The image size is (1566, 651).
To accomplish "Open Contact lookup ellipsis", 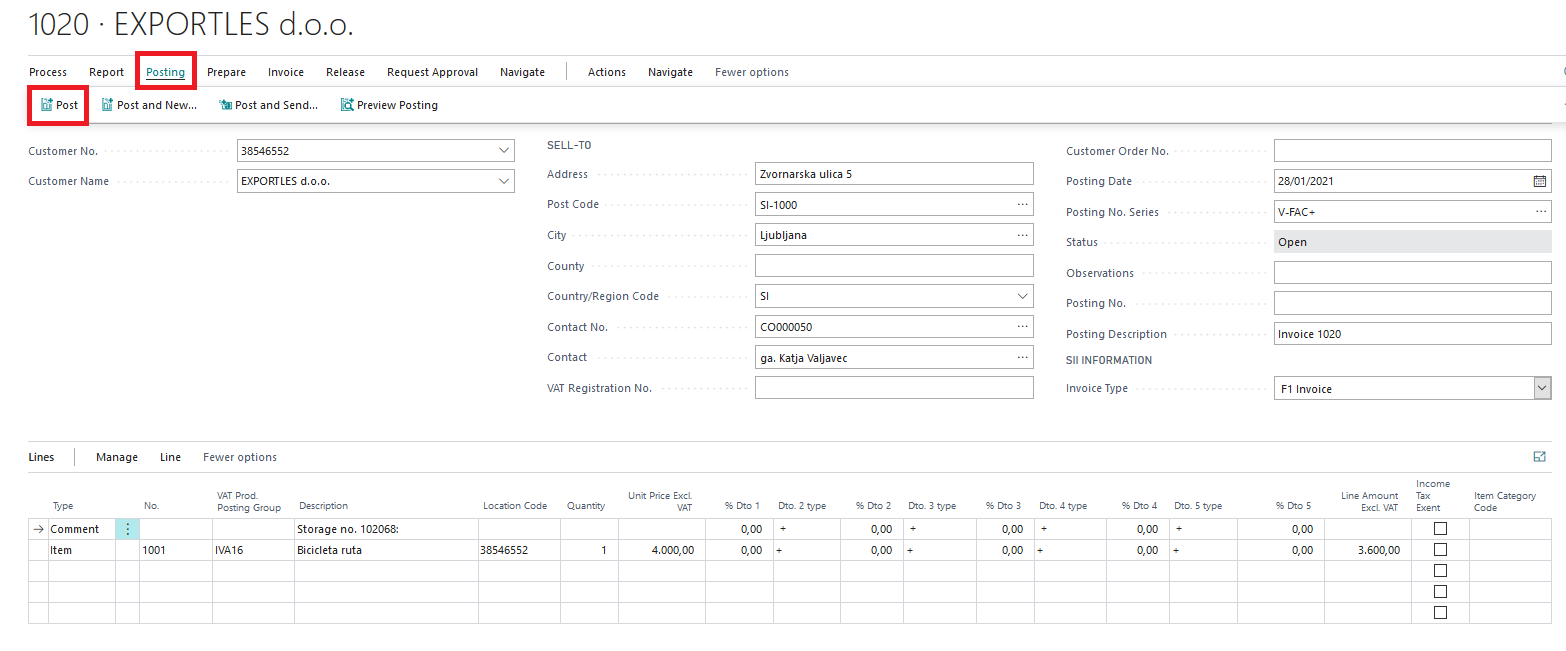I will tap(1022, 357).
